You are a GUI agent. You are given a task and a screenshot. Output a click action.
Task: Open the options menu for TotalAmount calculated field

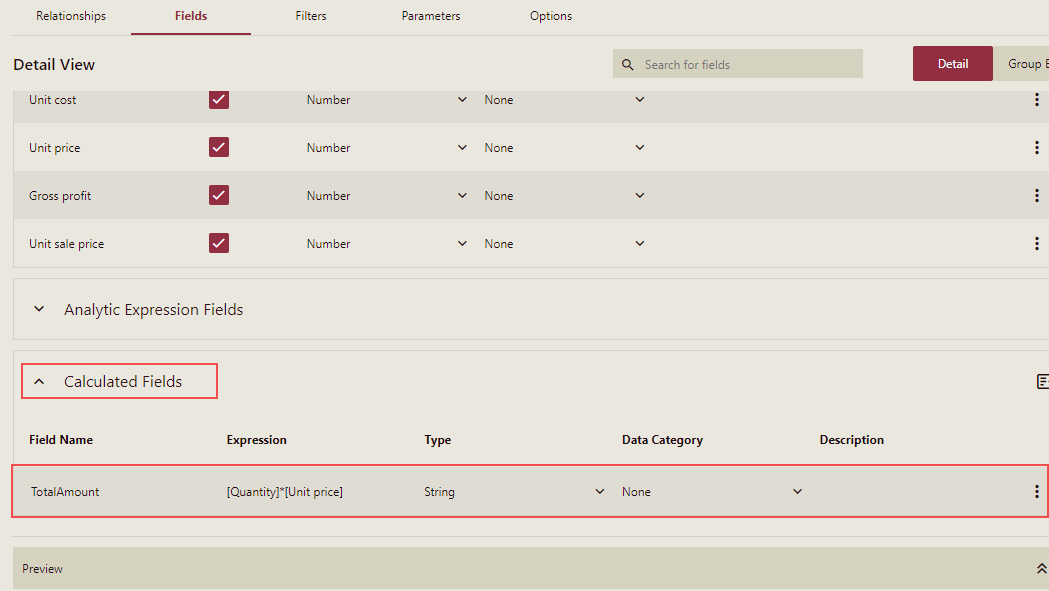[x=1036, y=491]
